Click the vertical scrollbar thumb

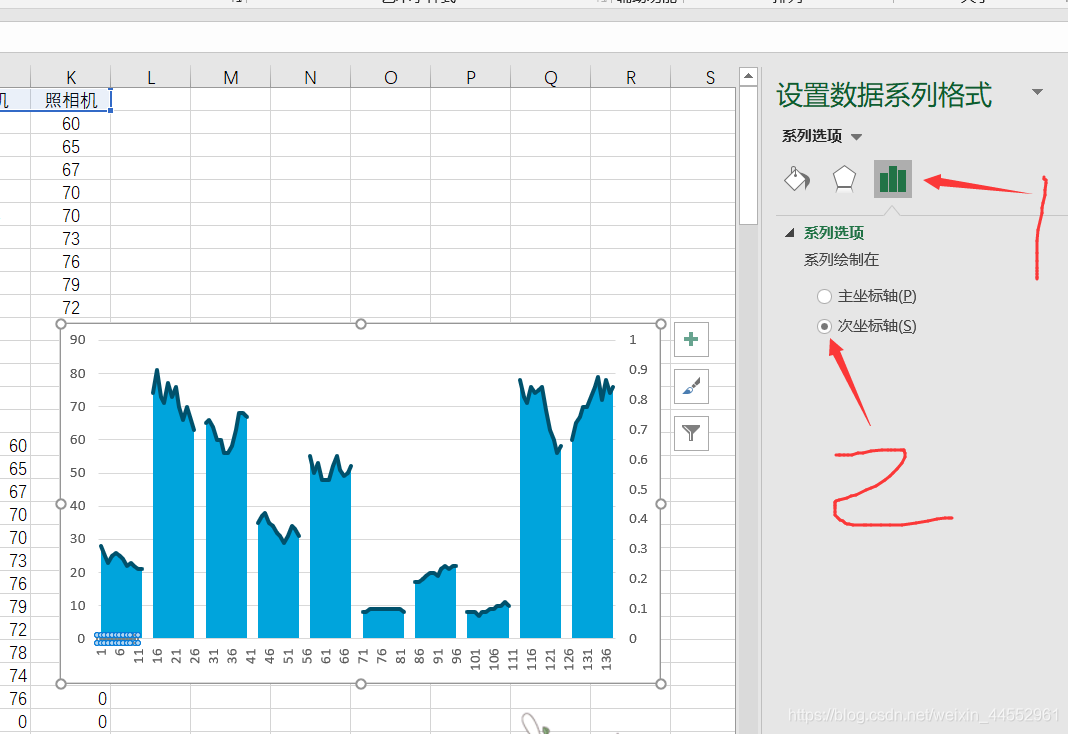click(x=748, y=155)
